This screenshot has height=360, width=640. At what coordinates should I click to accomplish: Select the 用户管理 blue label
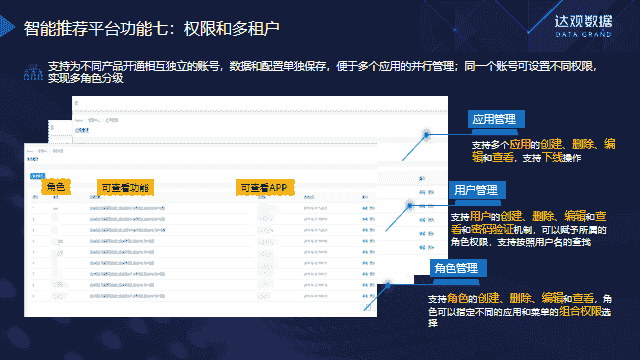tap(478, 191)
